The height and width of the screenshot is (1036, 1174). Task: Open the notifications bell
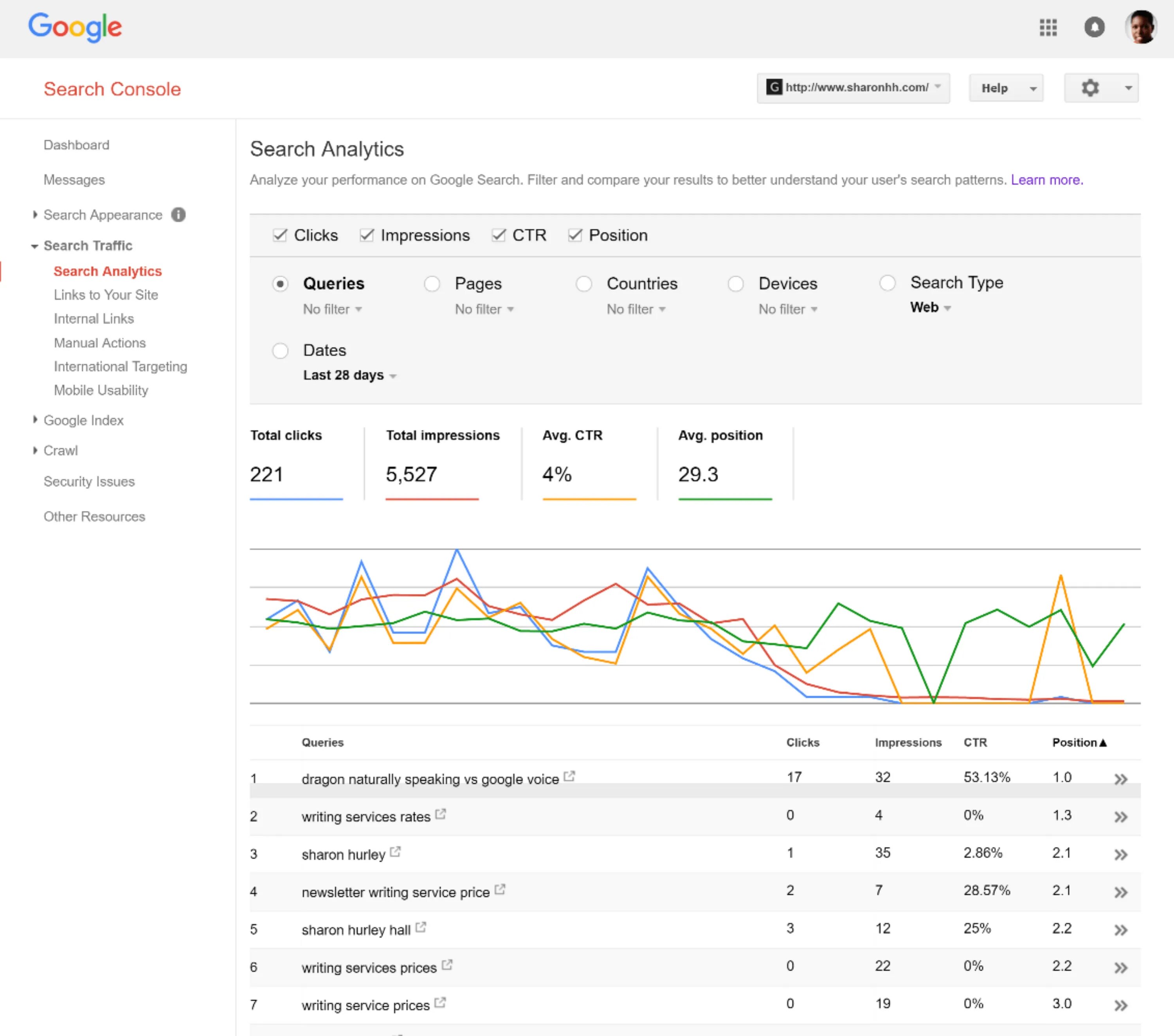pyautogui.click(x=1094, y=27)
